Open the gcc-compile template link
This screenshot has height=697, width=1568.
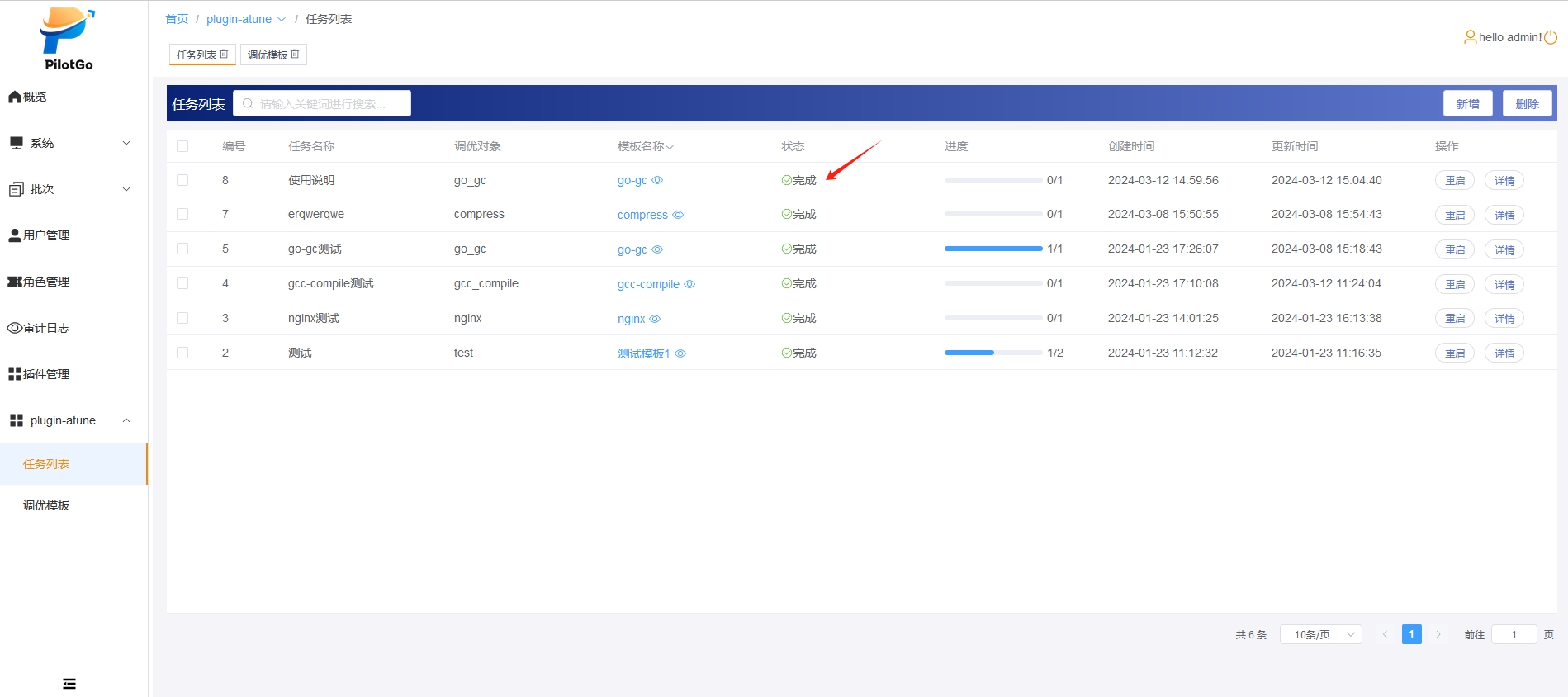[648, 284]
